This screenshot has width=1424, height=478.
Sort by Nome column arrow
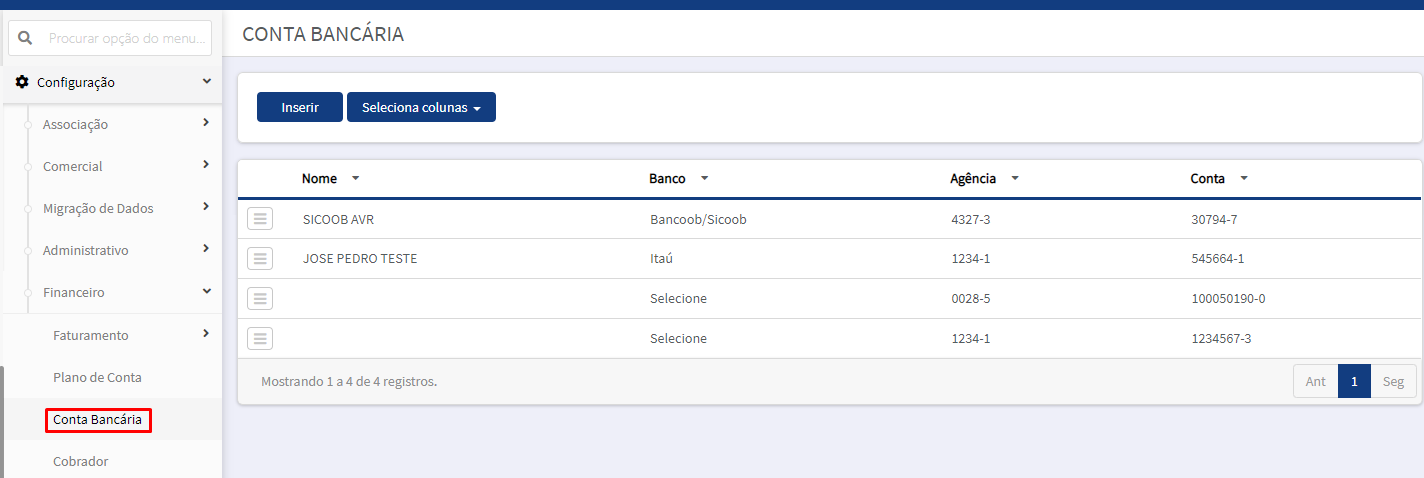click(x=355, y=178)
